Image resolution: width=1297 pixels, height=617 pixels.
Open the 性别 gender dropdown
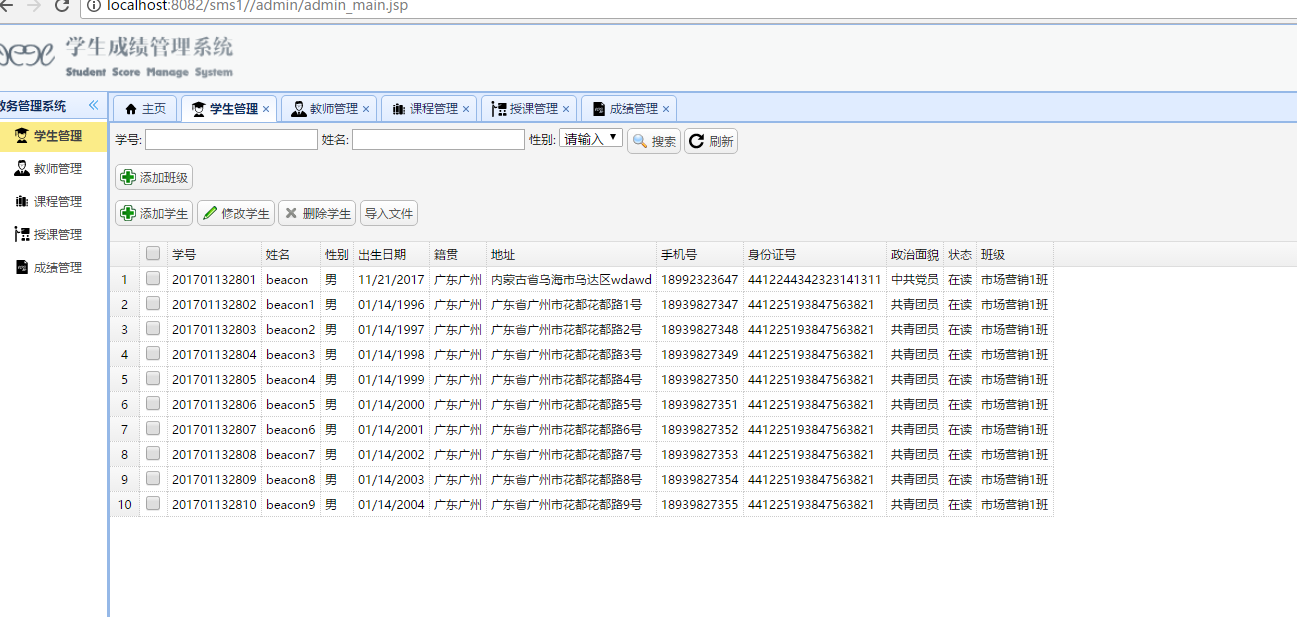591,139
